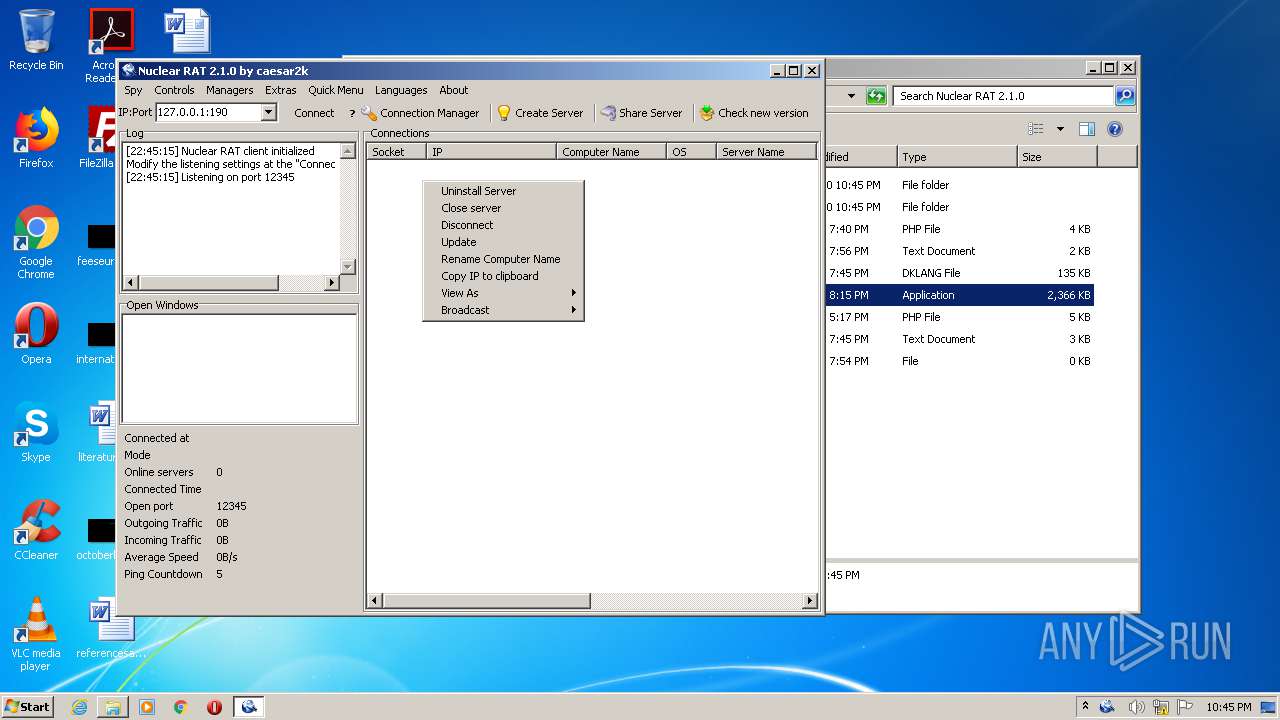The image size is (1280, 720).
Task: Open Explorer address history dropdown arrow
Action: (851, 96)
